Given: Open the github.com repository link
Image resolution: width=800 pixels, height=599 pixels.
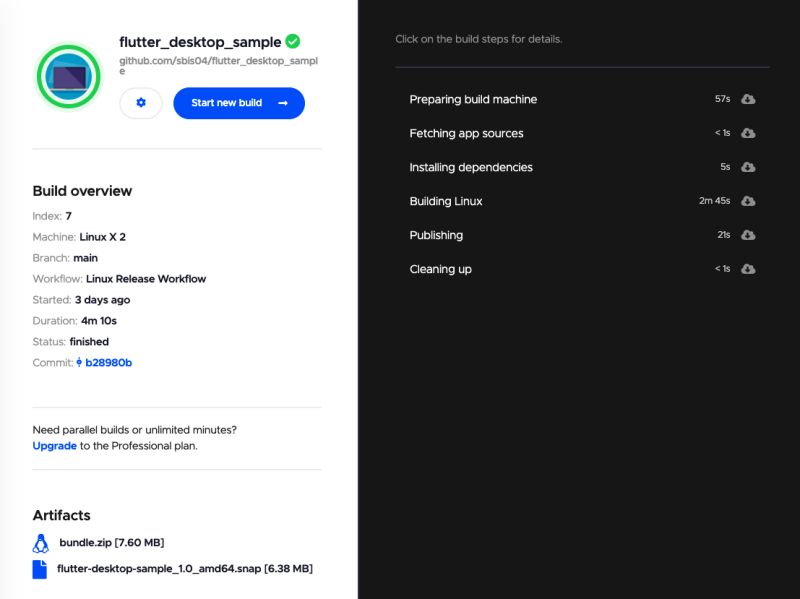Looking at the screenshot, I should click(x=213, y=64).
